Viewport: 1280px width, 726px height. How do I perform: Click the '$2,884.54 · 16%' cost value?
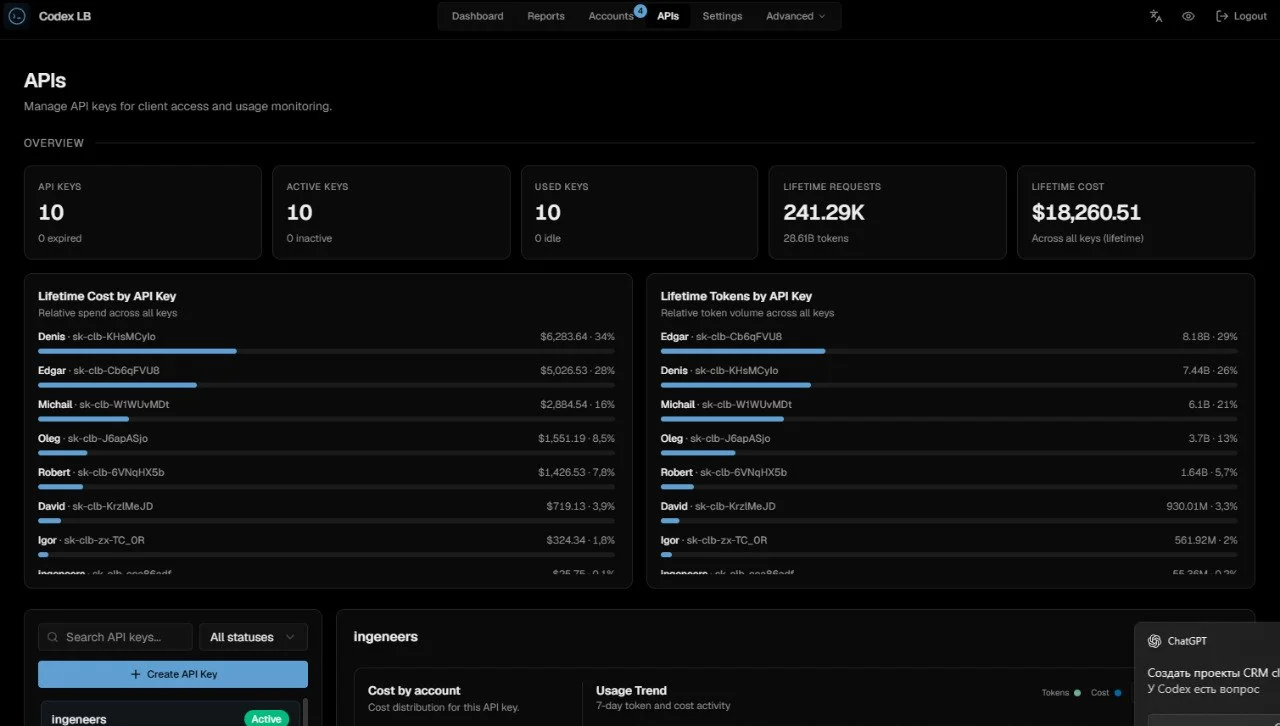[577, 404]
